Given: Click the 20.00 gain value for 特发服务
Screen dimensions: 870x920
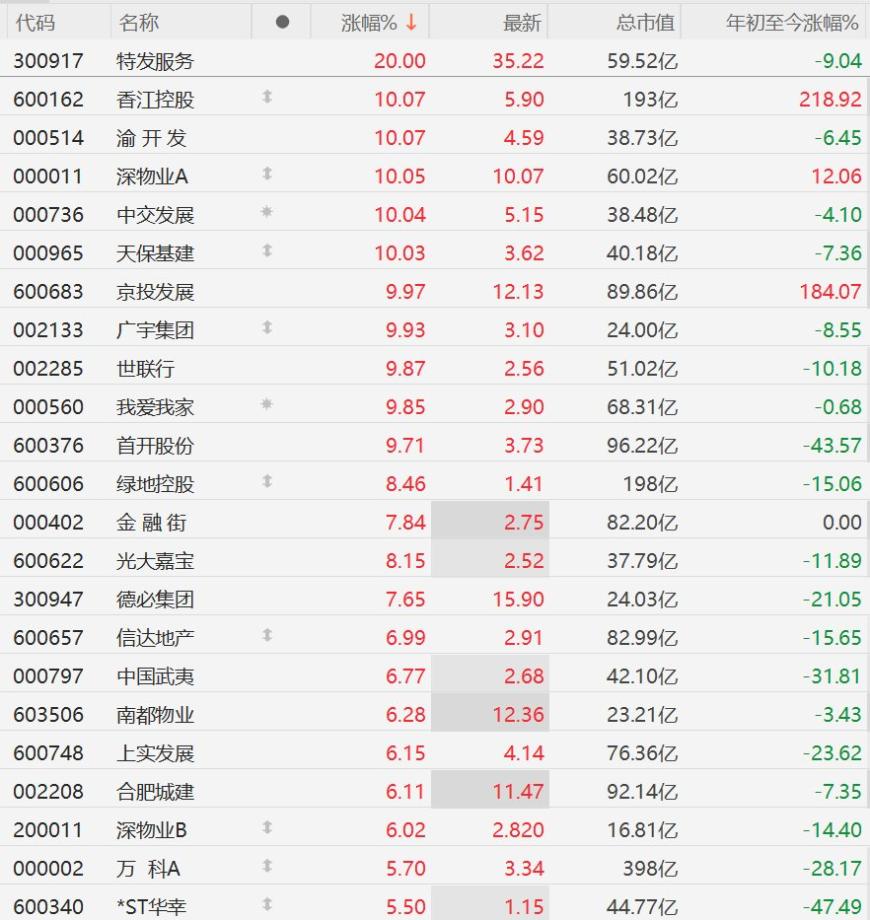Looking at the screenshot, I should coord(400,61).
